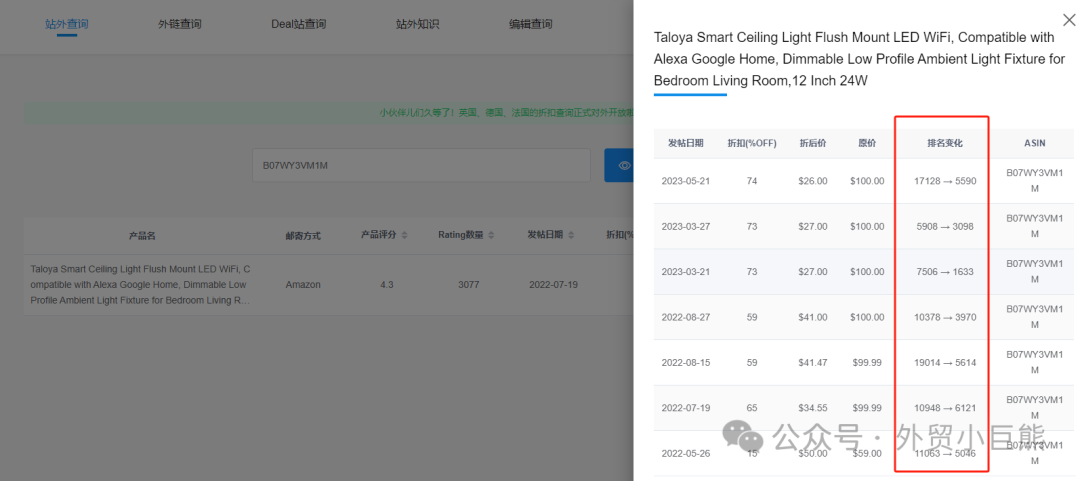The height and width of the screenshot is (481, 1080).
Task: Go to the 站外知识 tab
Action: tap(417, 24)
